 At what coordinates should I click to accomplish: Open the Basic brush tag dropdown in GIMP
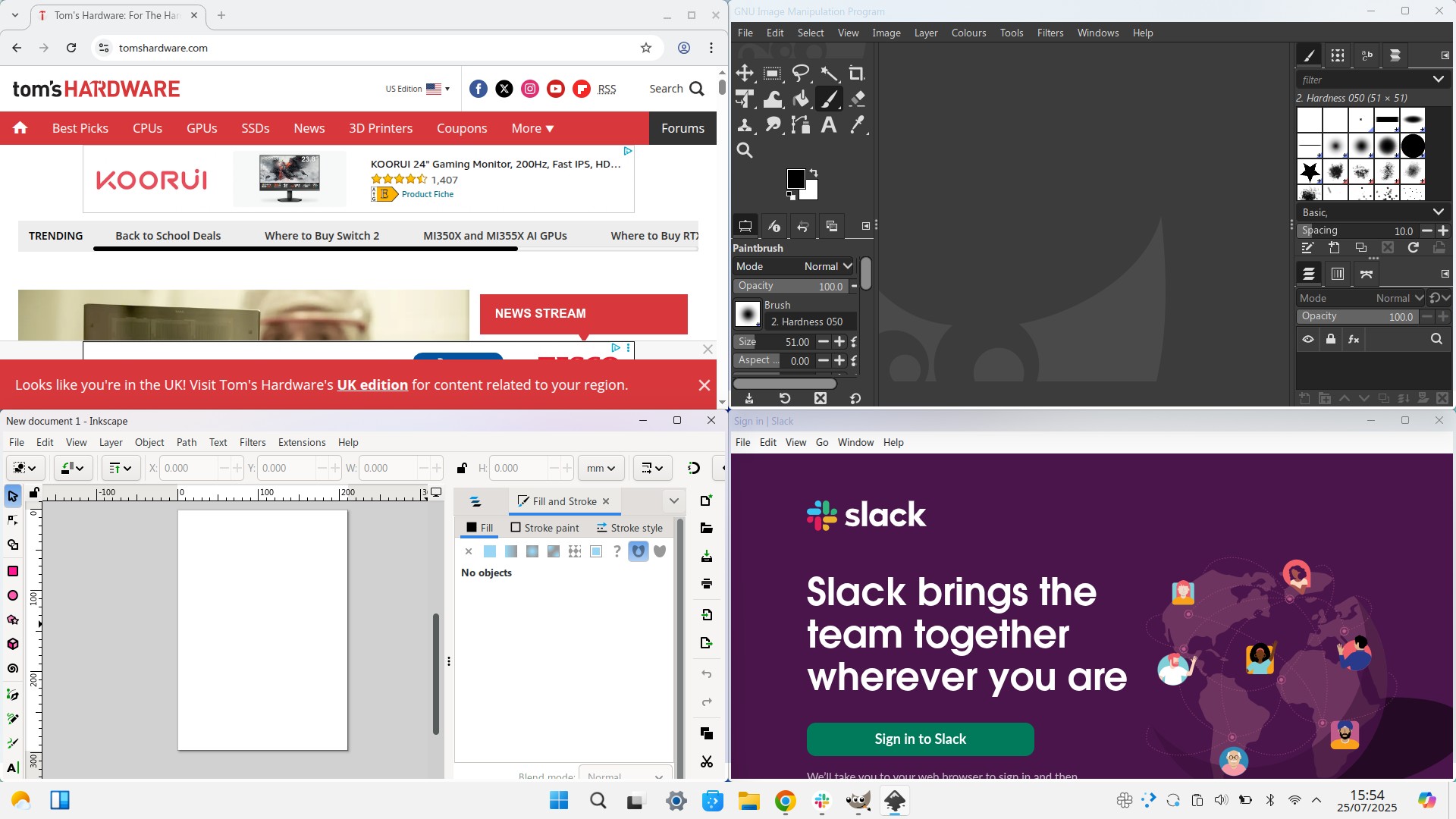pyautogui.click(x=1439, y=212)
